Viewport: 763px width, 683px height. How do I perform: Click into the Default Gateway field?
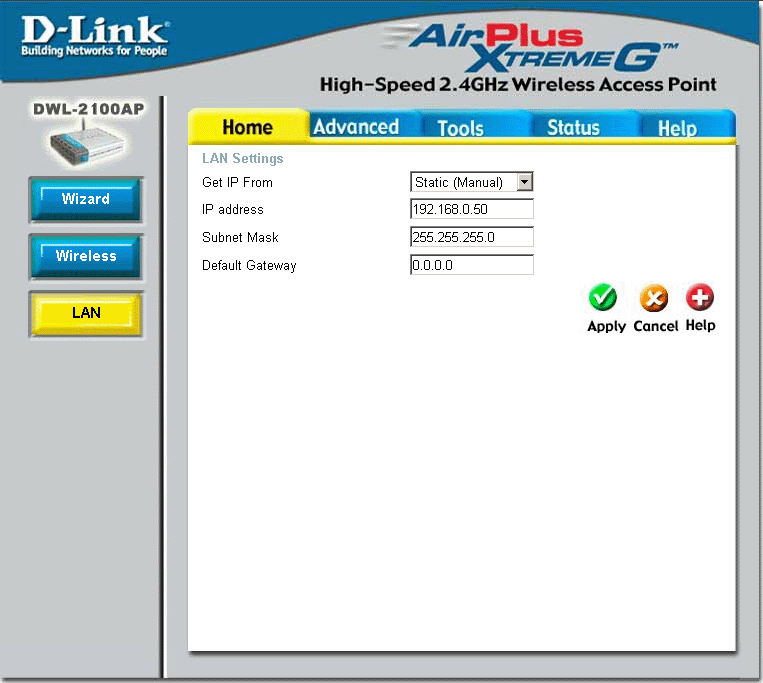[472, 265]
